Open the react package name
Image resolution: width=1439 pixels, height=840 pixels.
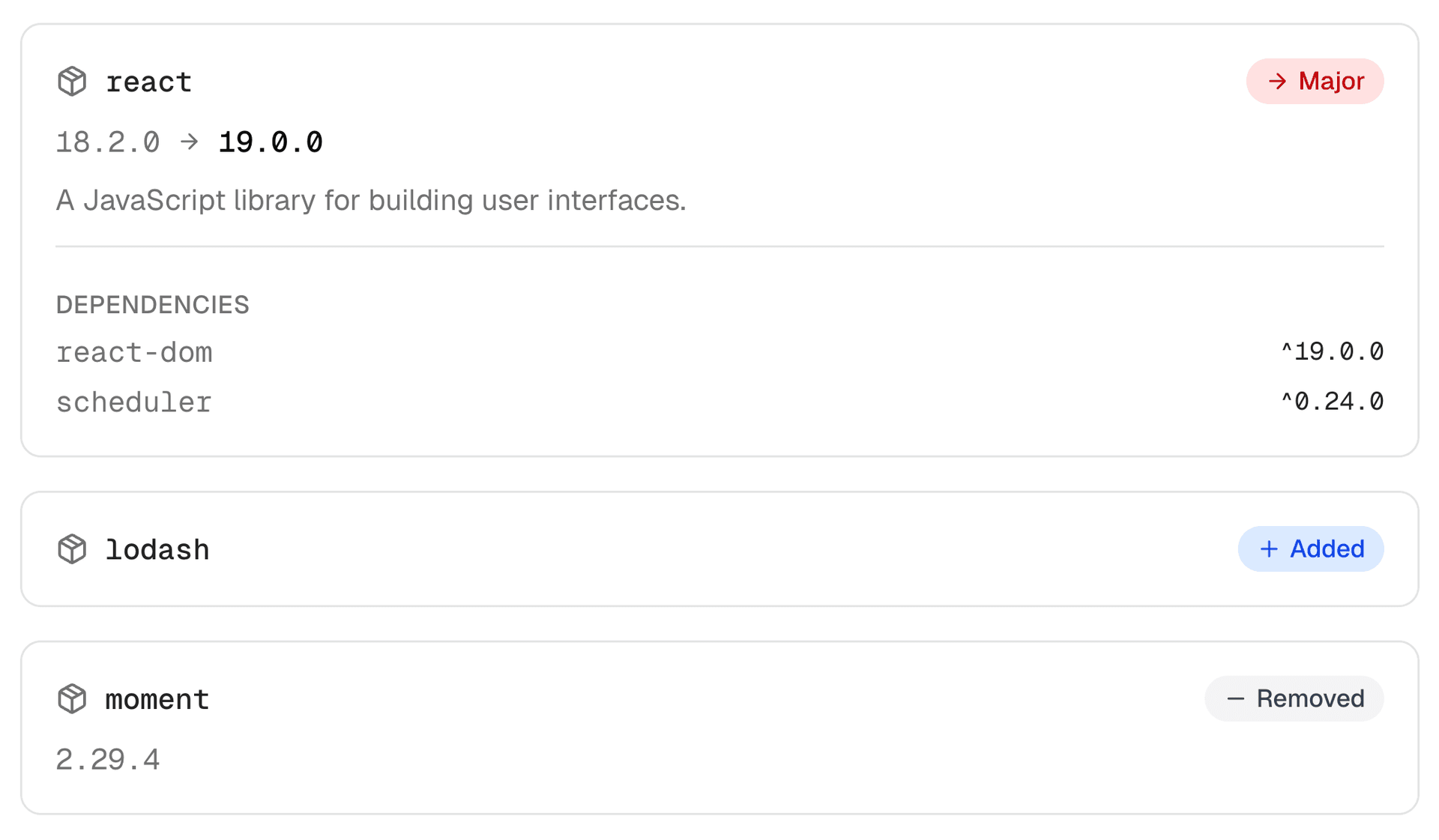click(148, 82)
